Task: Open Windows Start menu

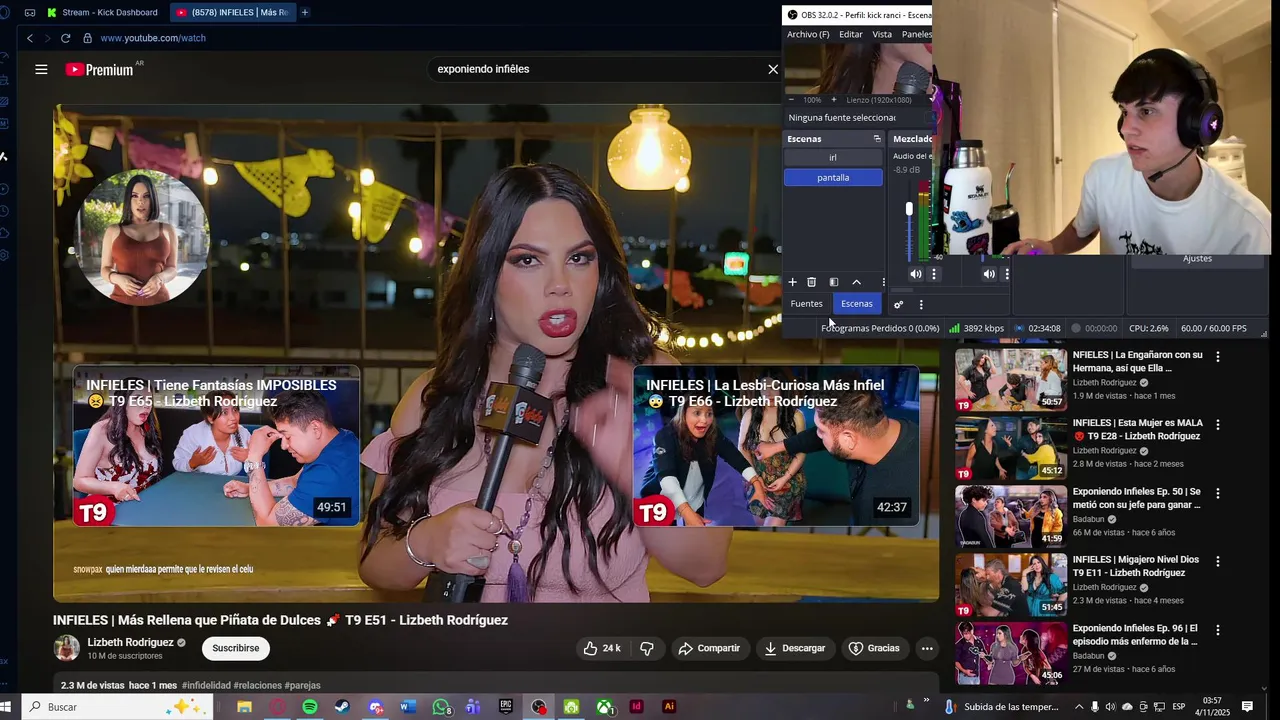Action: (x=5, y=707)
